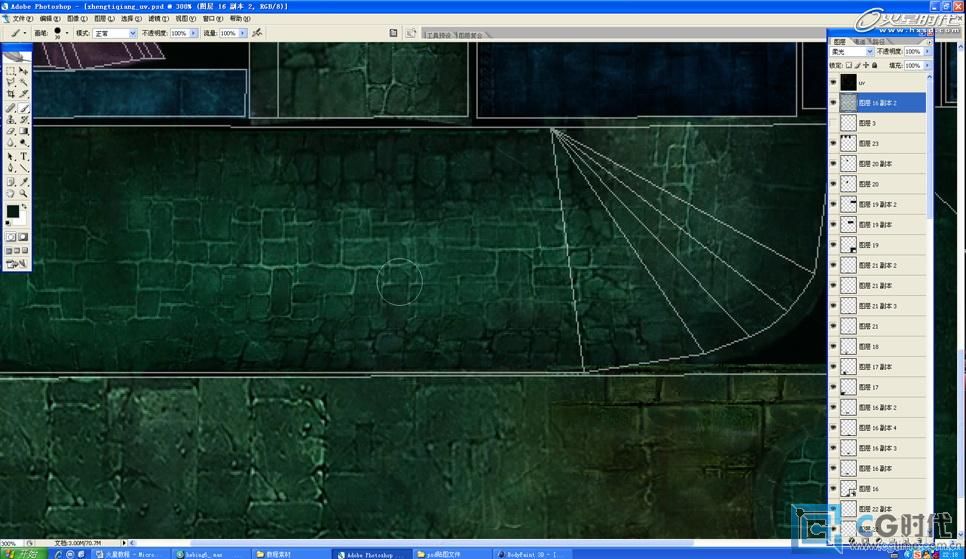Open layer fill arrow in Layers panel
Screen dimensions: 966x559
pyautogui.click(x=927, y=65)
